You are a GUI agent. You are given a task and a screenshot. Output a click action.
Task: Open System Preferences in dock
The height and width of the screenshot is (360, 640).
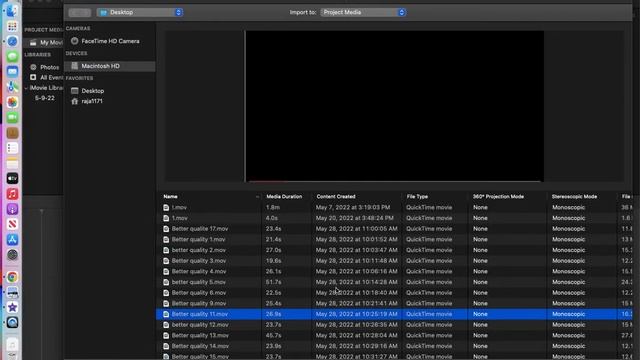pos(12,255)
